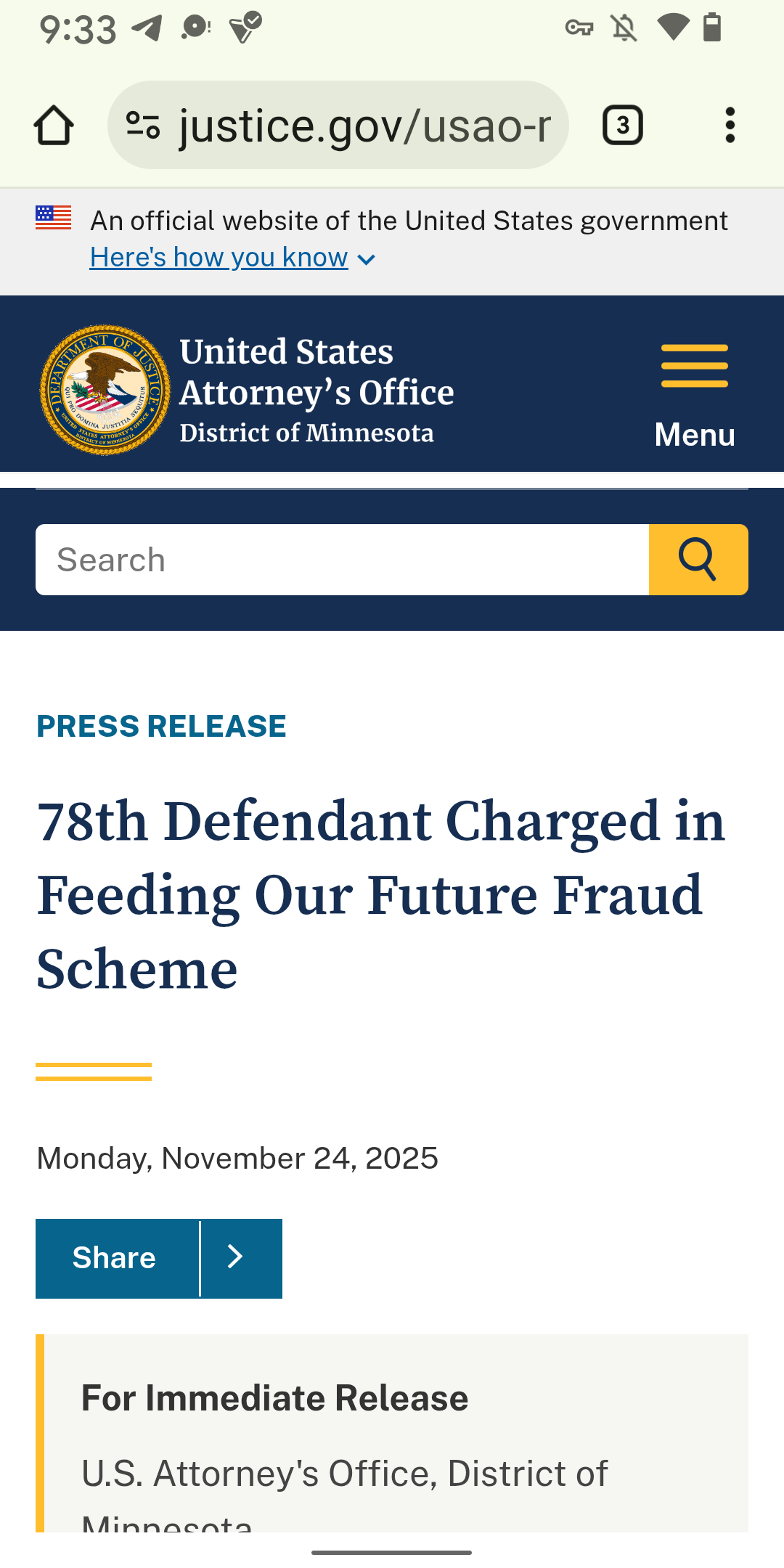Open the tab switcher showing 3 tabs
Image resolution: width=784 pixels, height=1568 pixels.
[622, 126]
